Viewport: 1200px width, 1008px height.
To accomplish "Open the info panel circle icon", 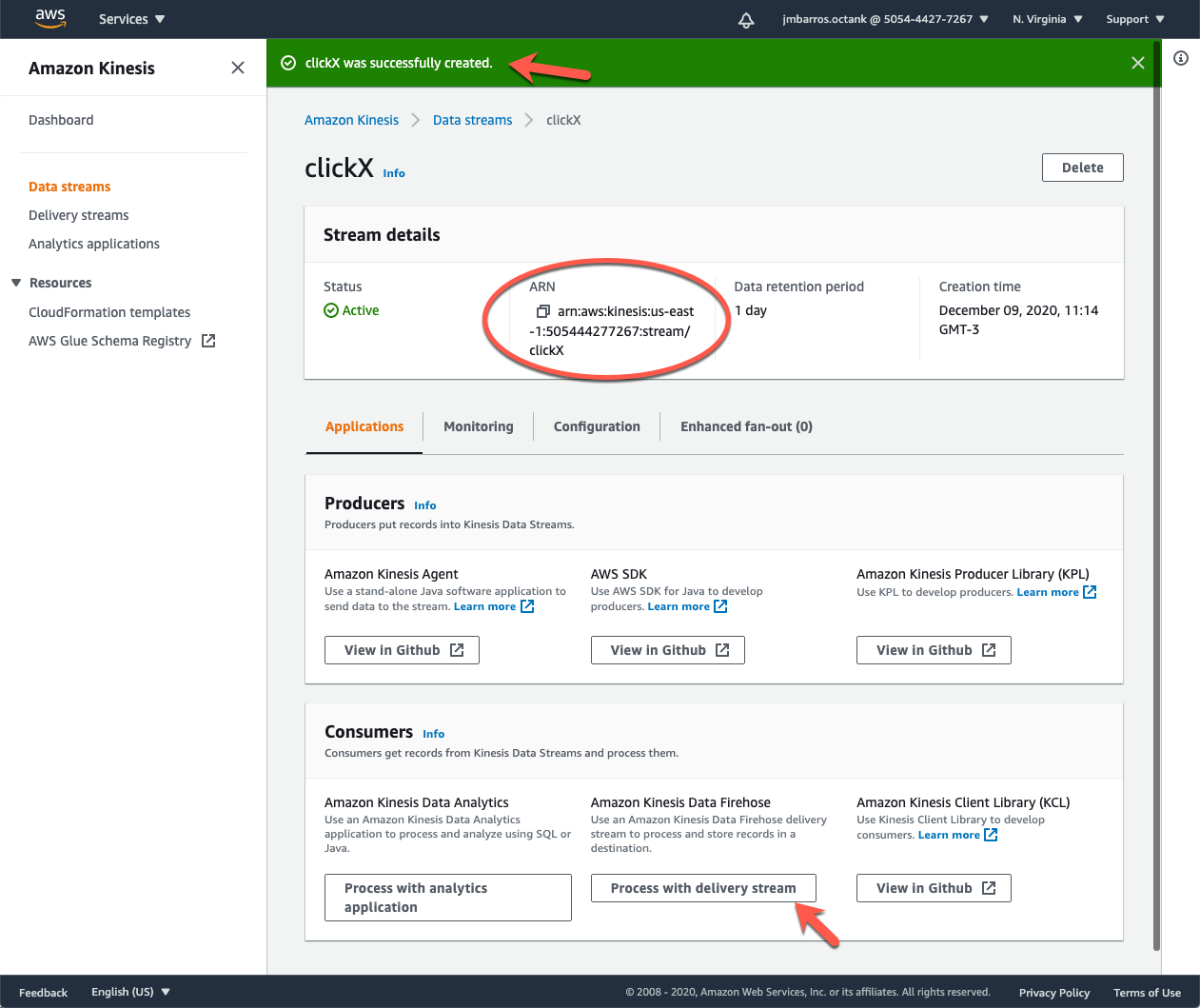I will click(x=1181, y=58).
